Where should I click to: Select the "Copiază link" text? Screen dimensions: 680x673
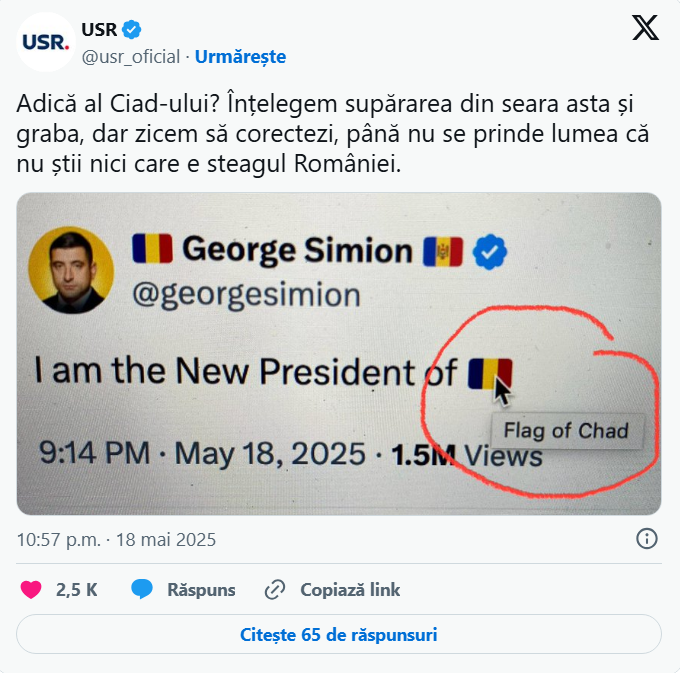point(350,590)
